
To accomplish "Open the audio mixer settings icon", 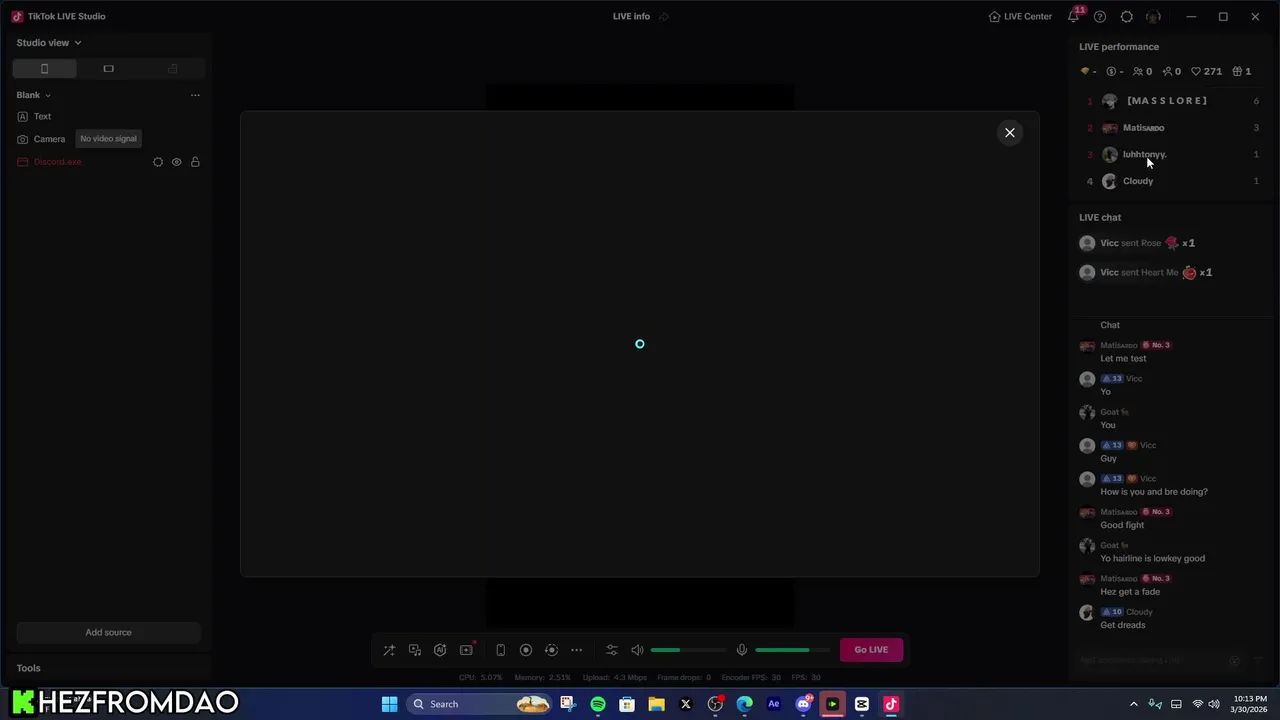I will click(x=612, y=650).
